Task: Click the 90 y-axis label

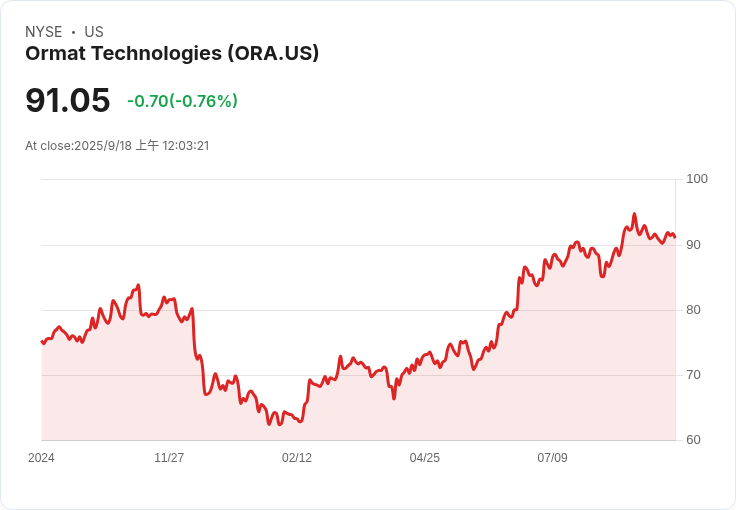Action: (693, 245)
